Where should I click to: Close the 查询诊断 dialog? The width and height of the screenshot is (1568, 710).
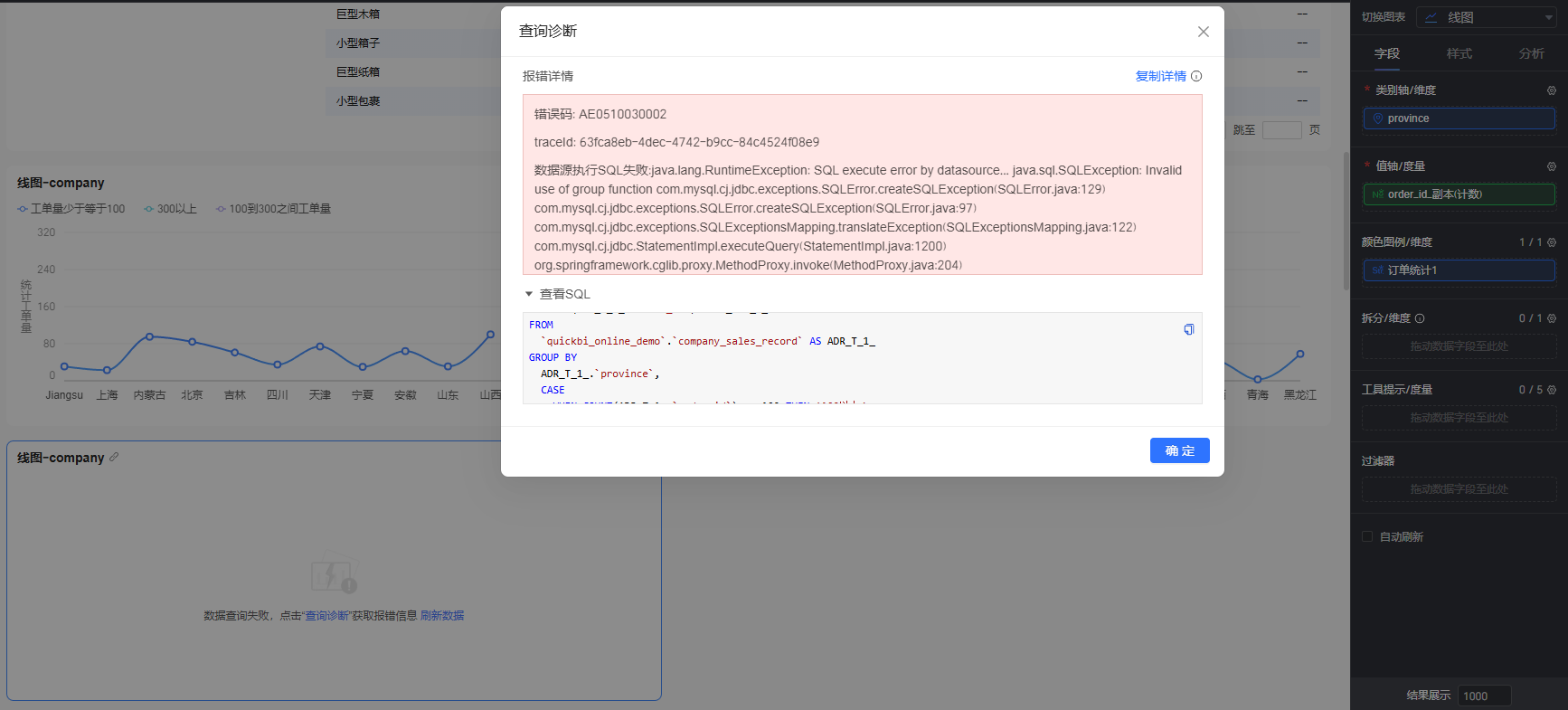[x=1204, y=32]
